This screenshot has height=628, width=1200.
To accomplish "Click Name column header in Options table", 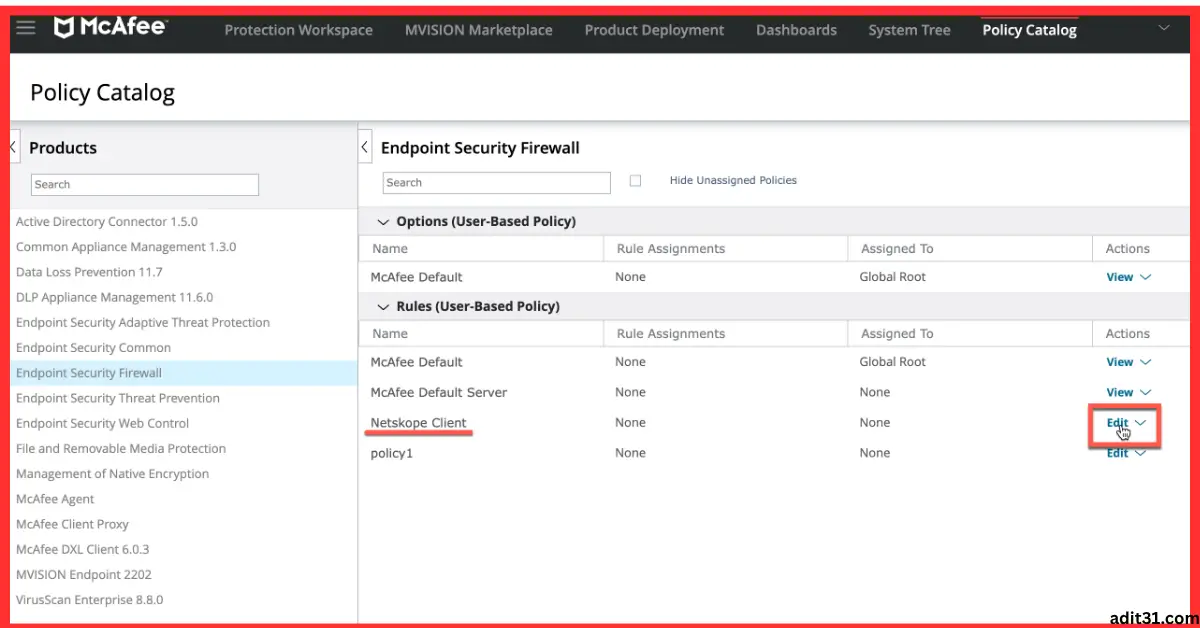I will click(x=390, y=249).
